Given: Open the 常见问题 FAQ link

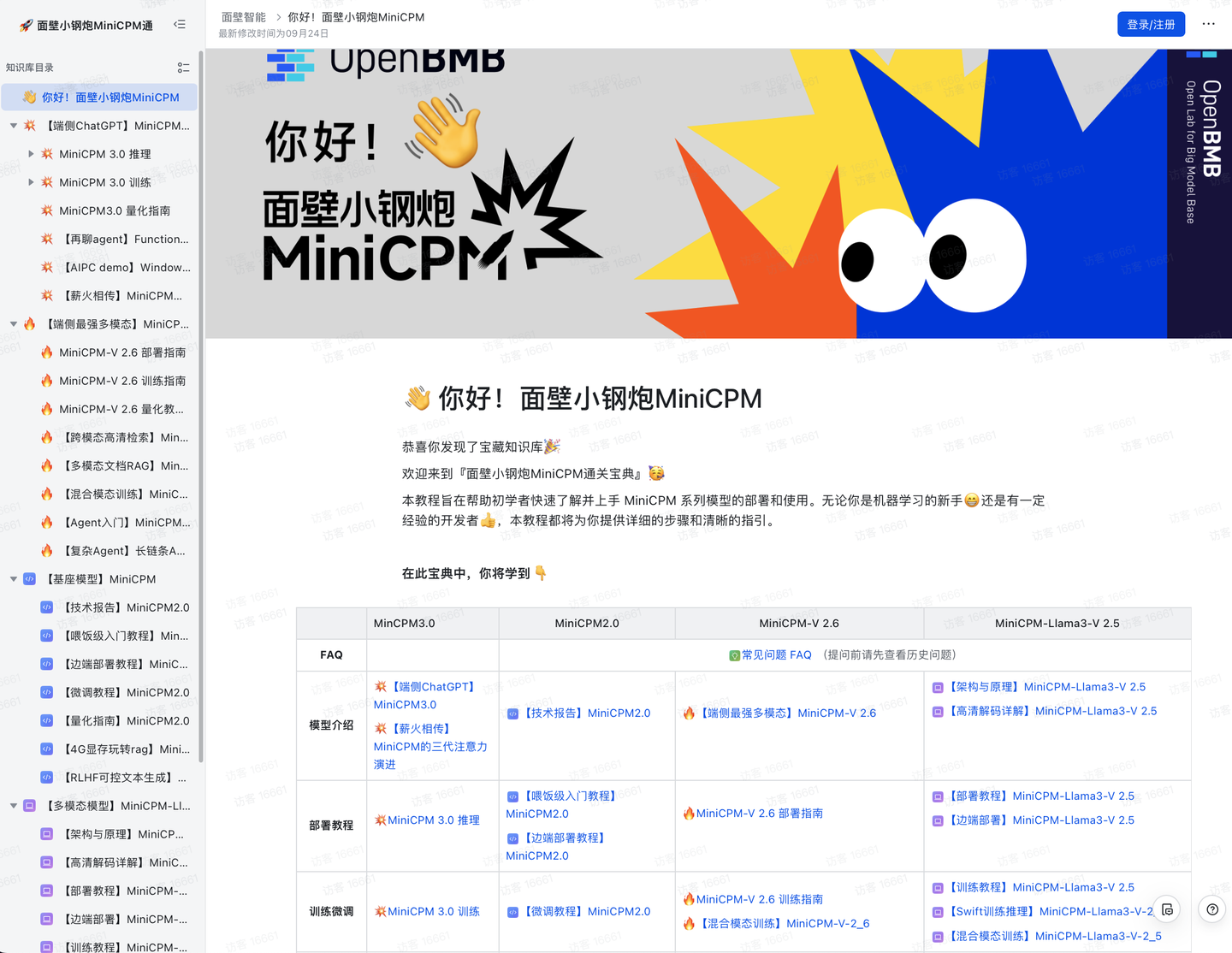Looking at the screenshot, I should (x=774, y=654).
